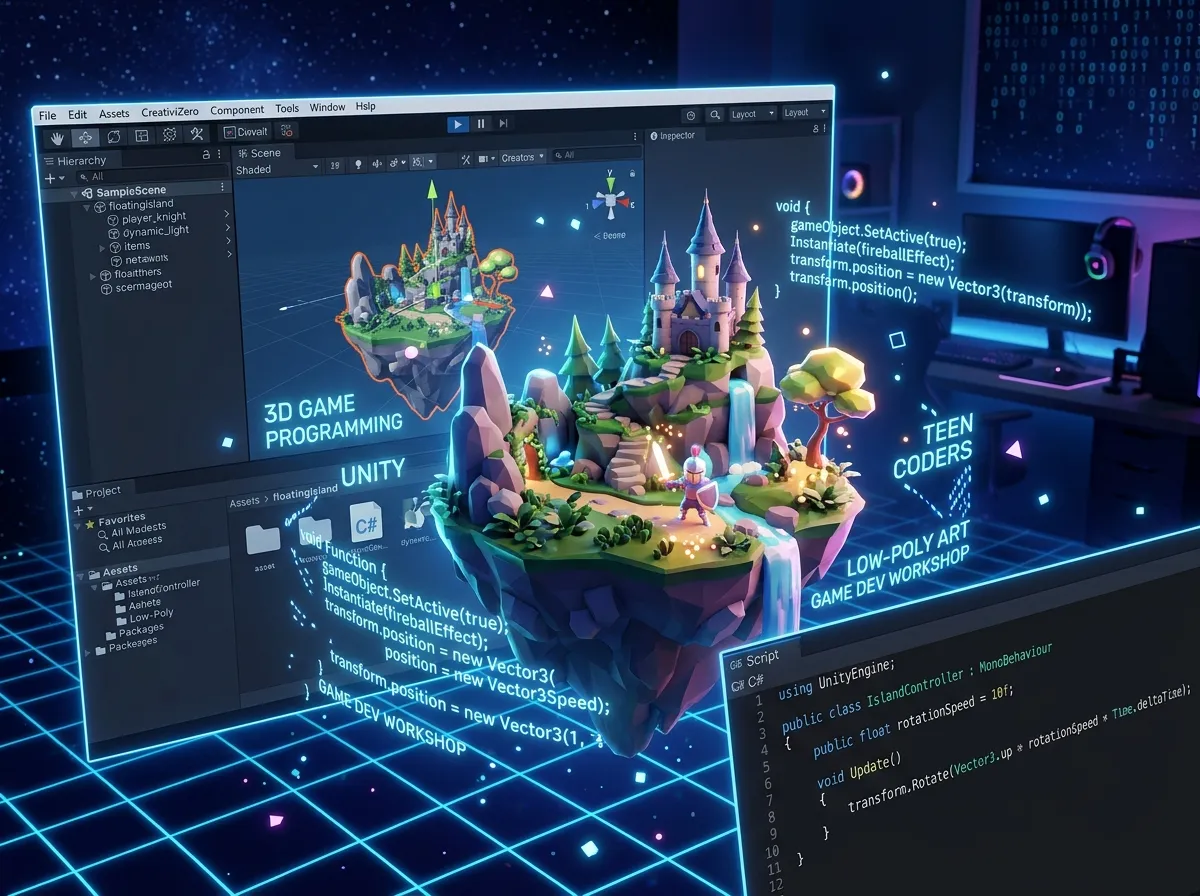The image size is (1200, 896).
Task: Open the Component menu
Action: pyautogui.click(x=237, y=110)
